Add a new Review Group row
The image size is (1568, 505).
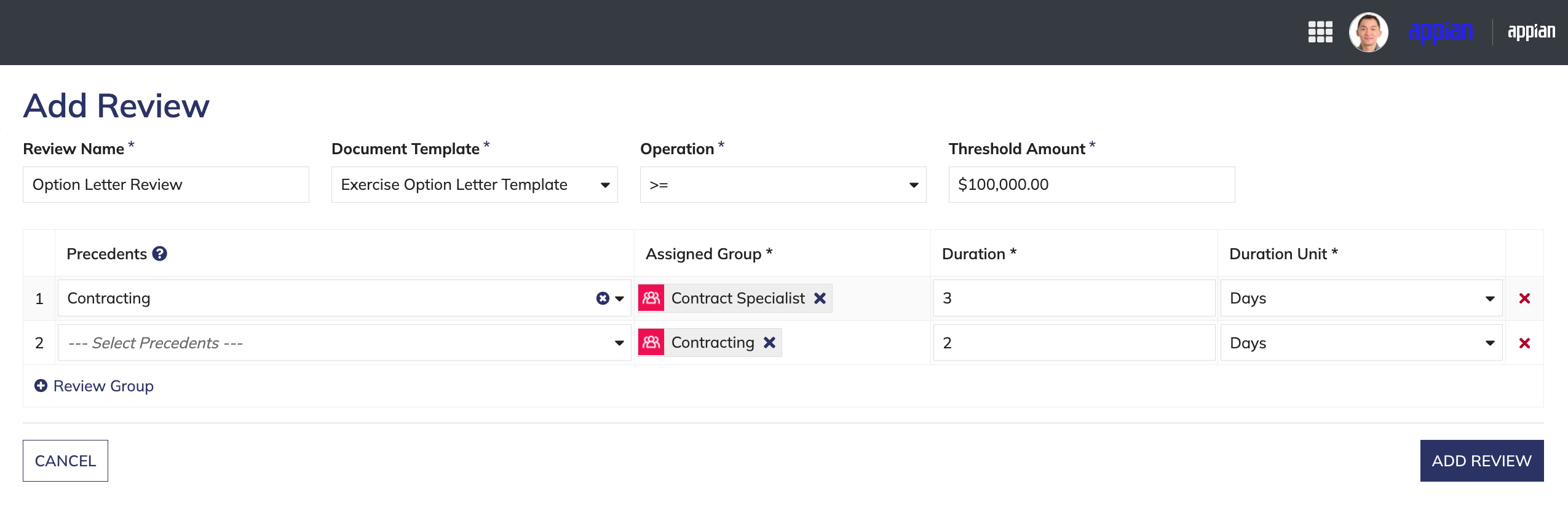(94, 386)
